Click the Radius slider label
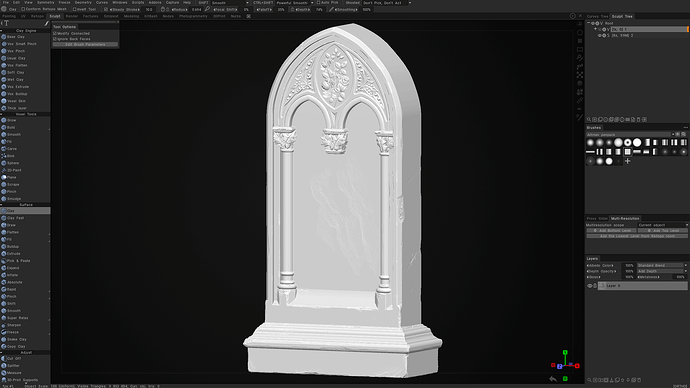Screen dimensions: 690x388 pos(179,9)
